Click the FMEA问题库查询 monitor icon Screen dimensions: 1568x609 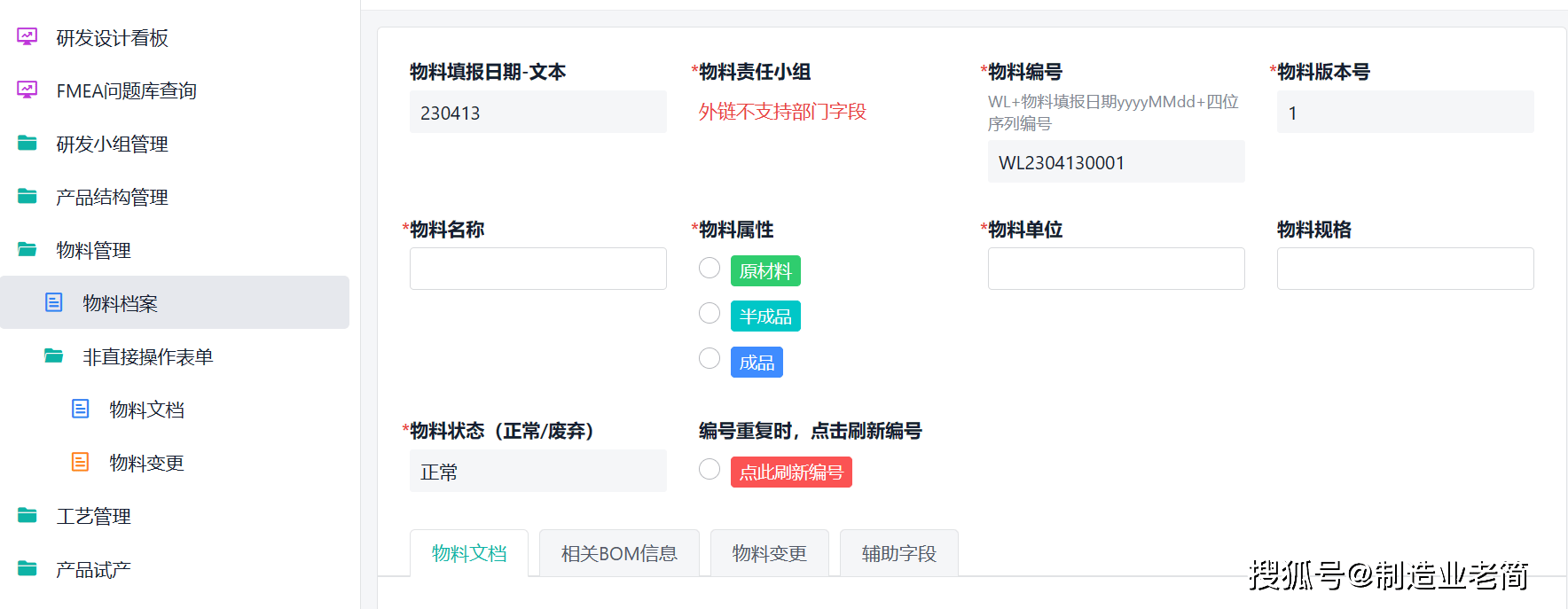[x=27, y=90]
